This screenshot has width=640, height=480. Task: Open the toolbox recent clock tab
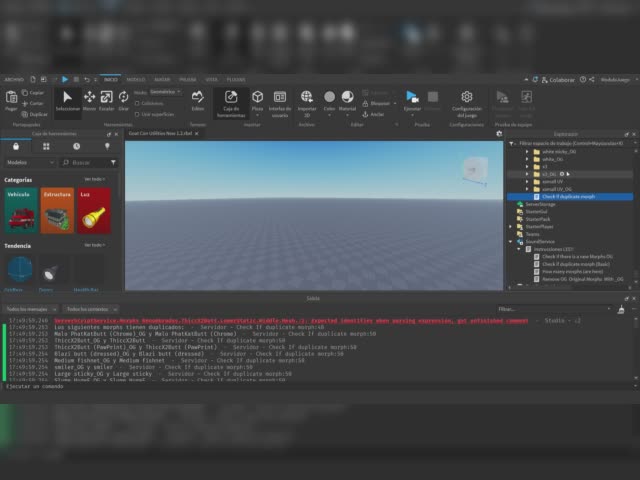coord(76,147)
